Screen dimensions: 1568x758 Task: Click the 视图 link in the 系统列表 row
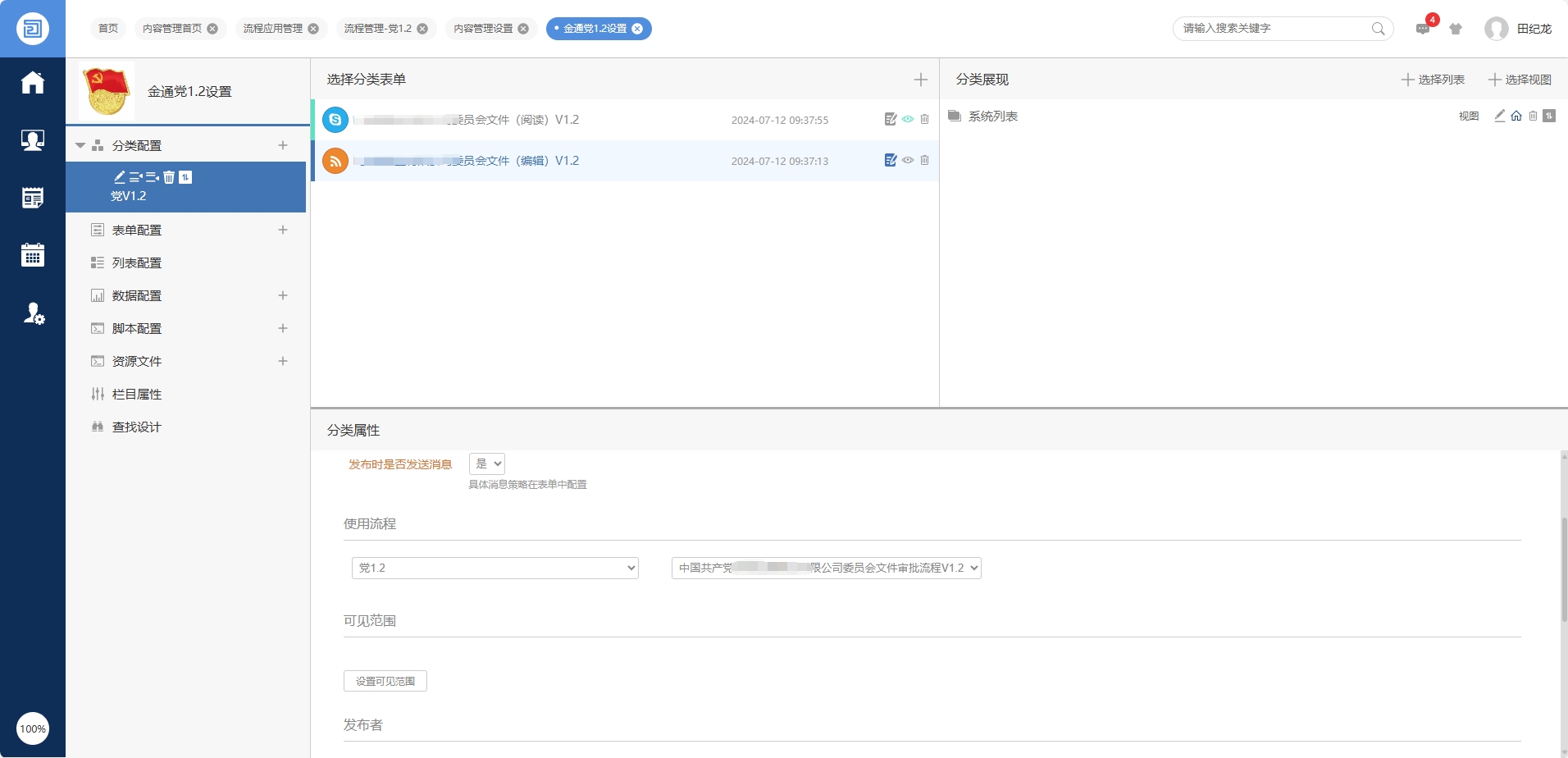(1469, 116)
